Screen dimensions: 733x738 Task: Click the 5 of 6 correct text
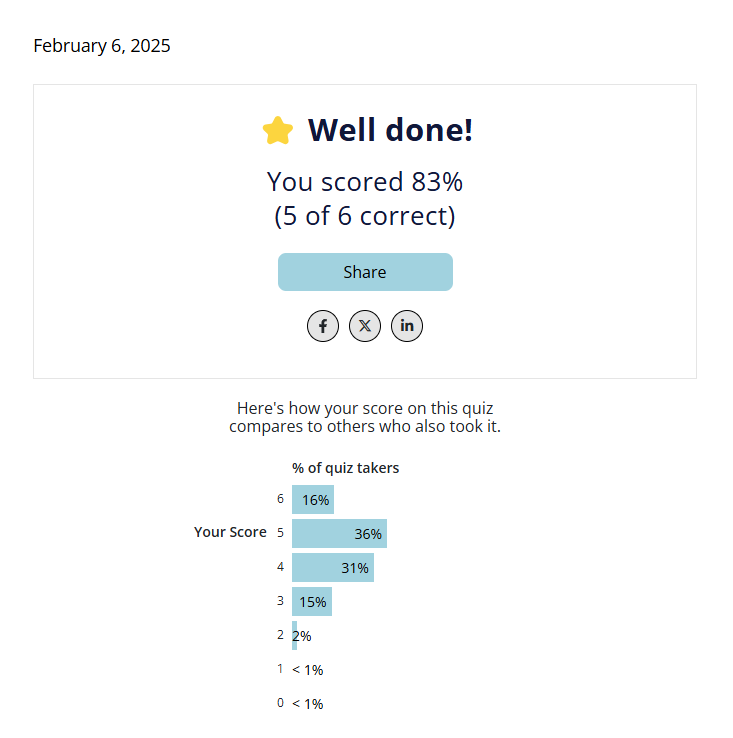[365, 216]
